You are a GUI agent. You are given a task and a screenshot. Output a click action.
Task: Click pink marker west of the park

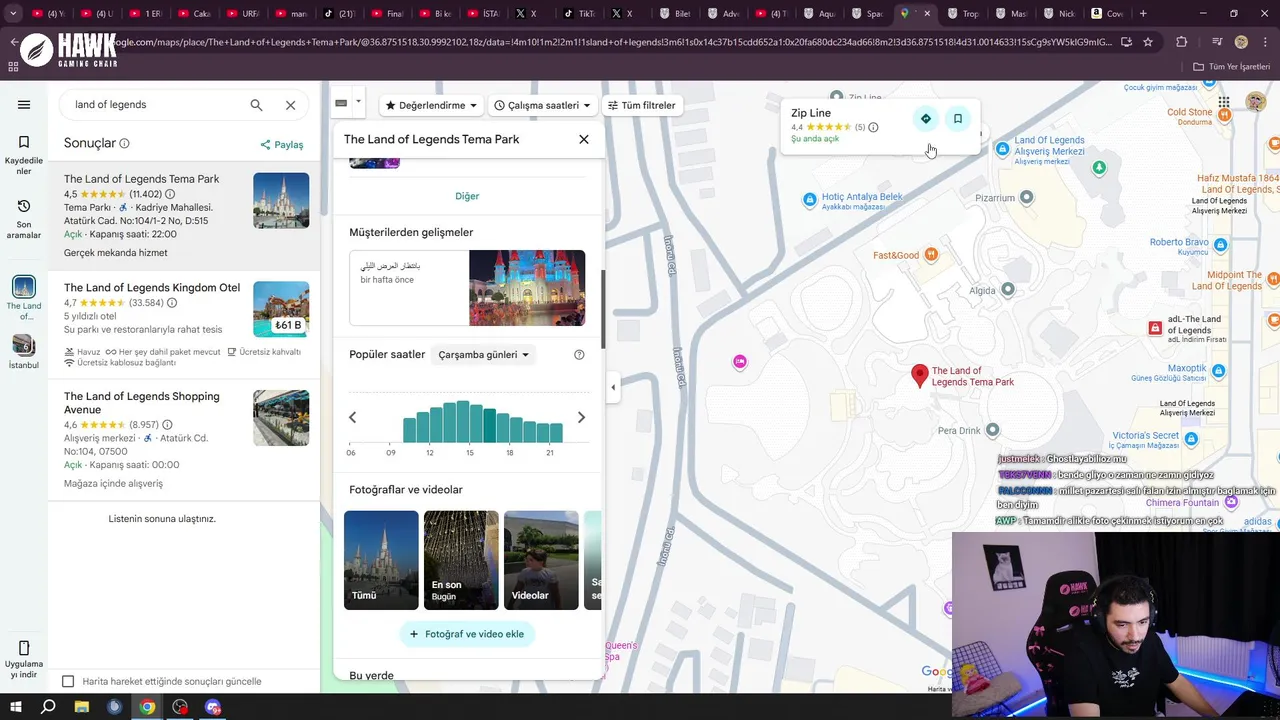(x=740, y=361)
